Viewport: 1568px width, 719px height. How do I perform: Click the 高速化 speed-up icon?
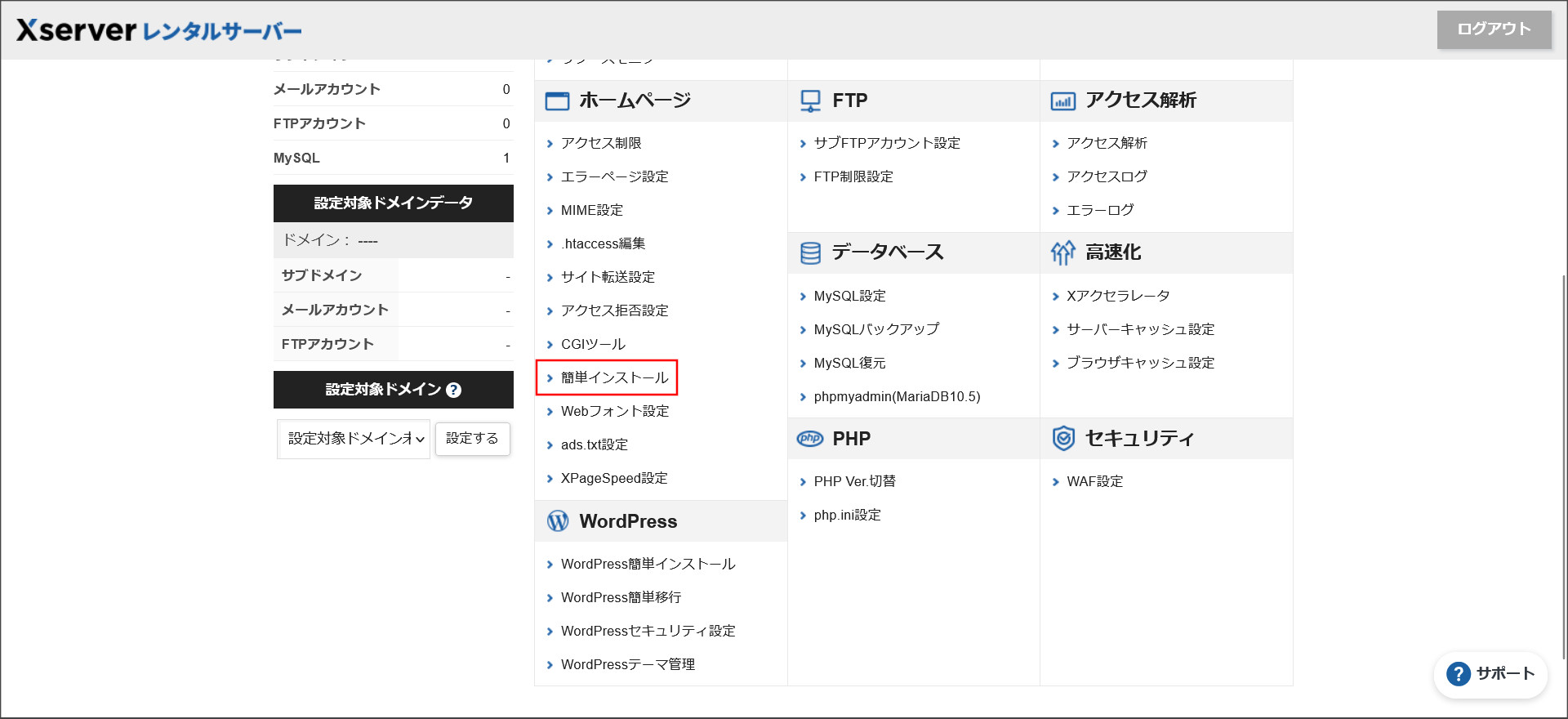1062,253
